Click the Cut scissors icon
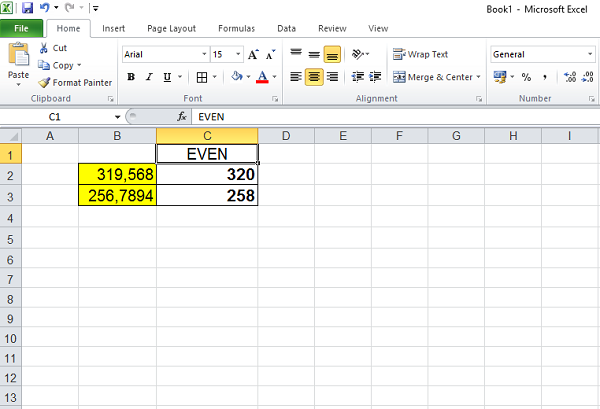This screenshot has width=600, height=409. 45,48
